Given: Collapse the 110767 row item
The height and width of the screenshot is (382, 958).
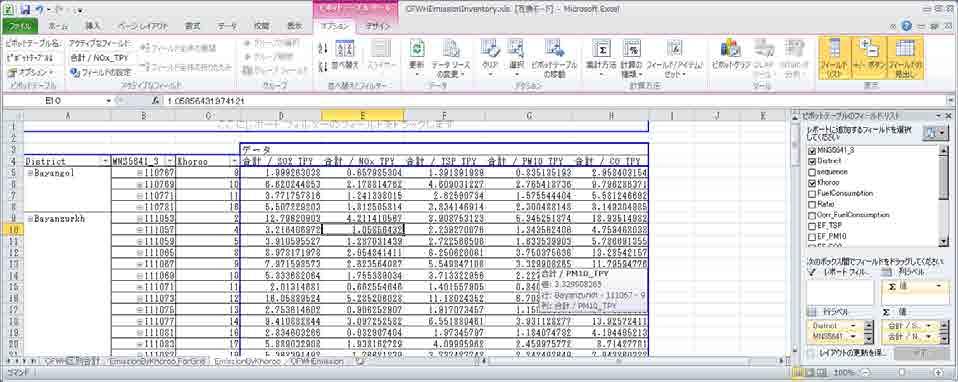Looking at the screenshot, I should point(139,173).
